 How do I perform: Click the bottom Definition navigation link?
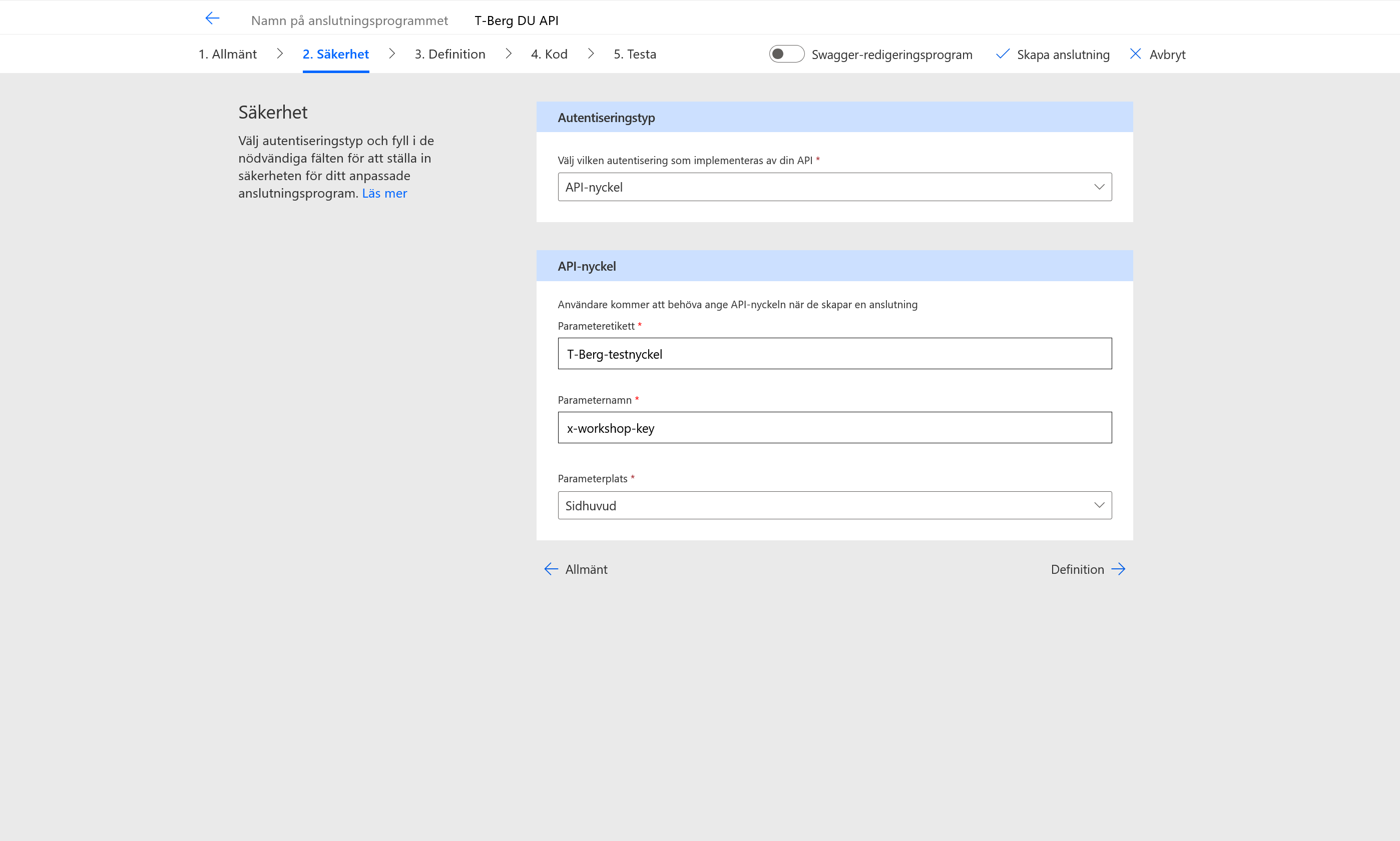click(1088, 569)
